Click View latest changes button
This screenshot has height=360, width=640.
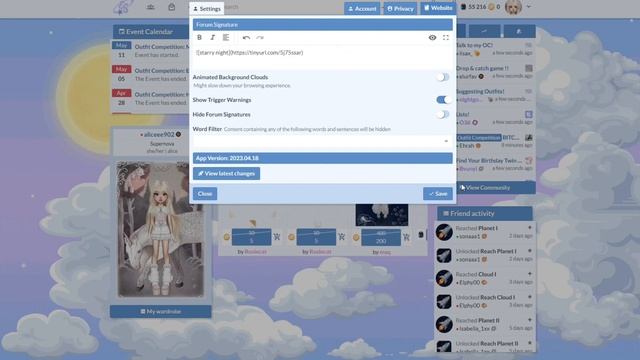pos(226,173)
